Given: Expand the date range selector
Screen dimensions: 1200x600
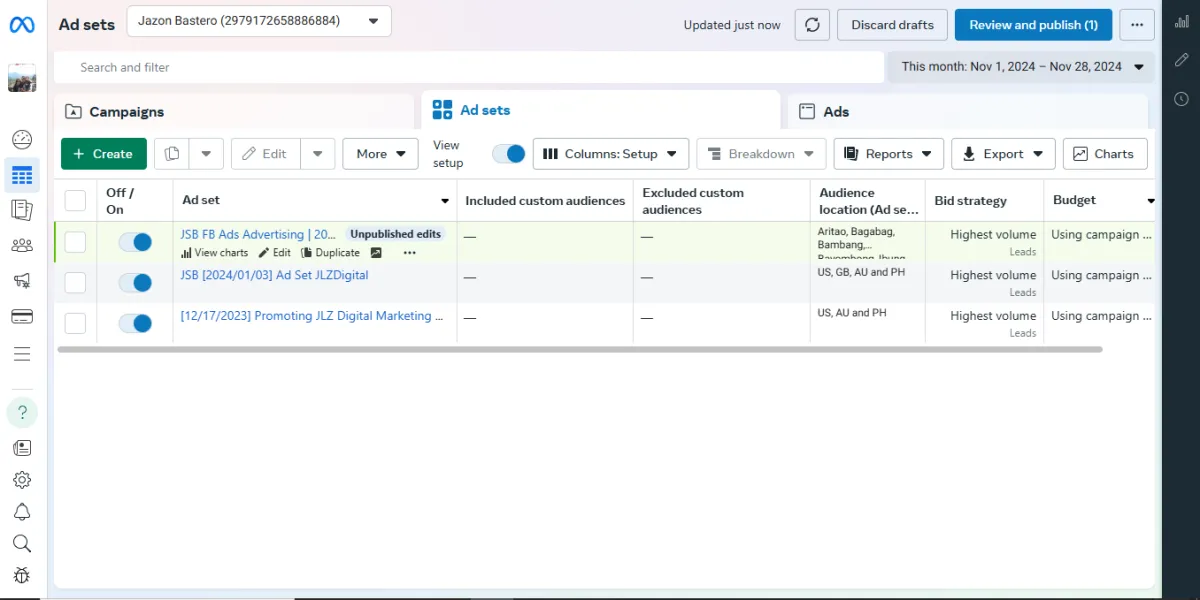Looking at the screenshot, I should coord(1021,67).
